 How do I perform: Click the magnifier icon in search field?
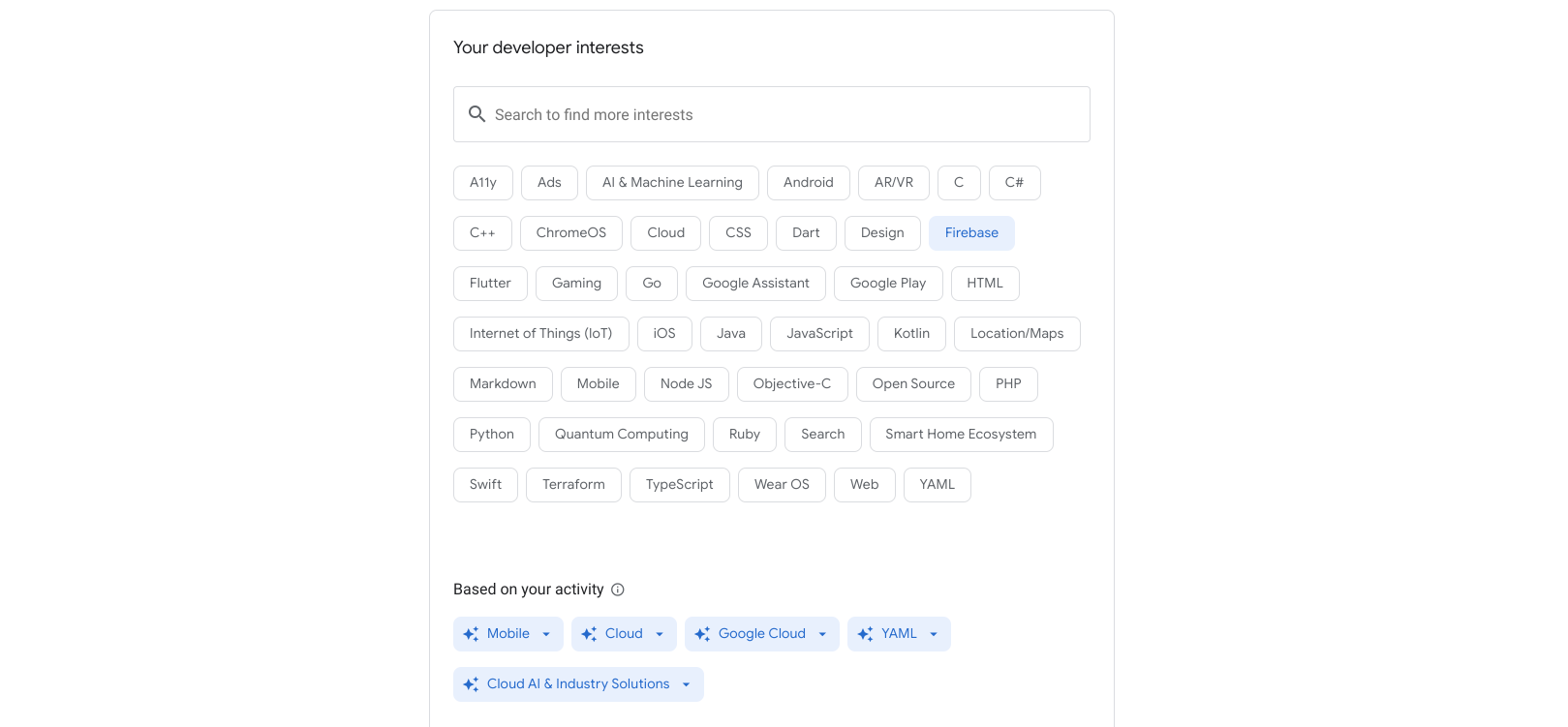tap(477, 114)
